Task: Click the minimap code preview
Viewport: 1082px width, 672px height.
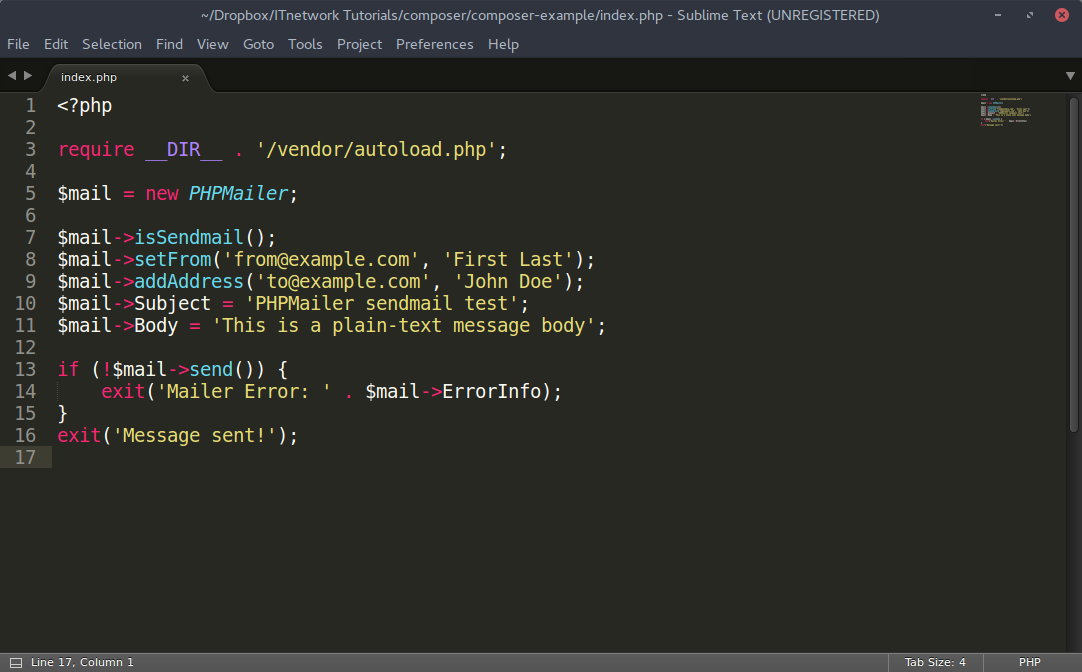Action: [x=1005, y=110]
